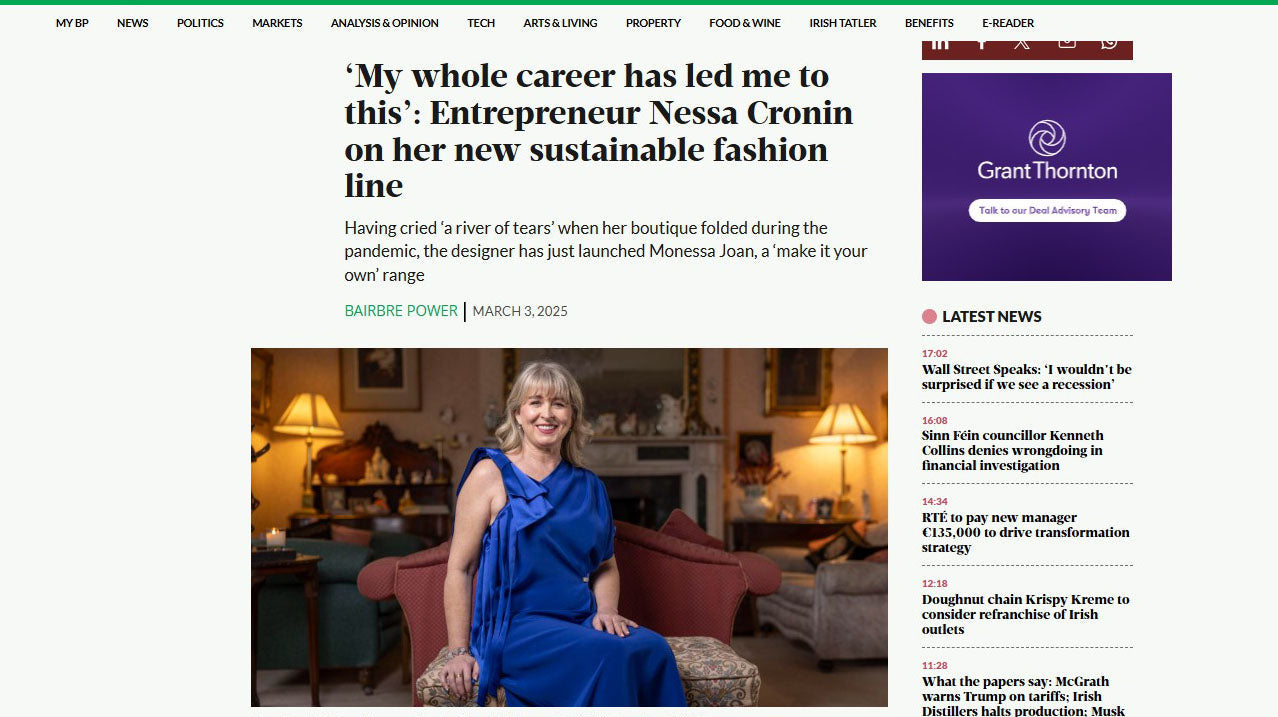
Task: Open ANALYSIS & OPINION section
Action: [384, 22]
